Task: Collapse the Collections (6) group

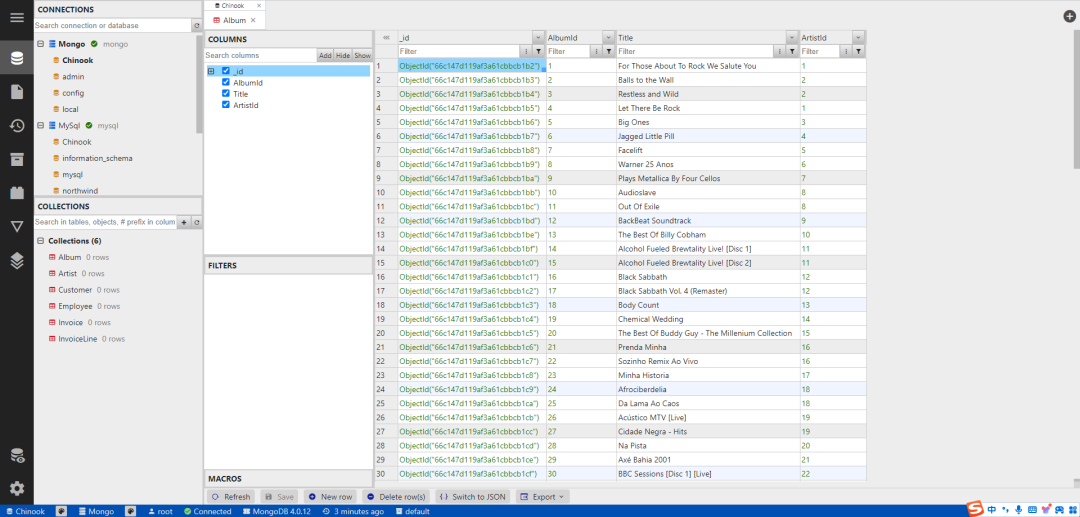Action: point(40,241)
